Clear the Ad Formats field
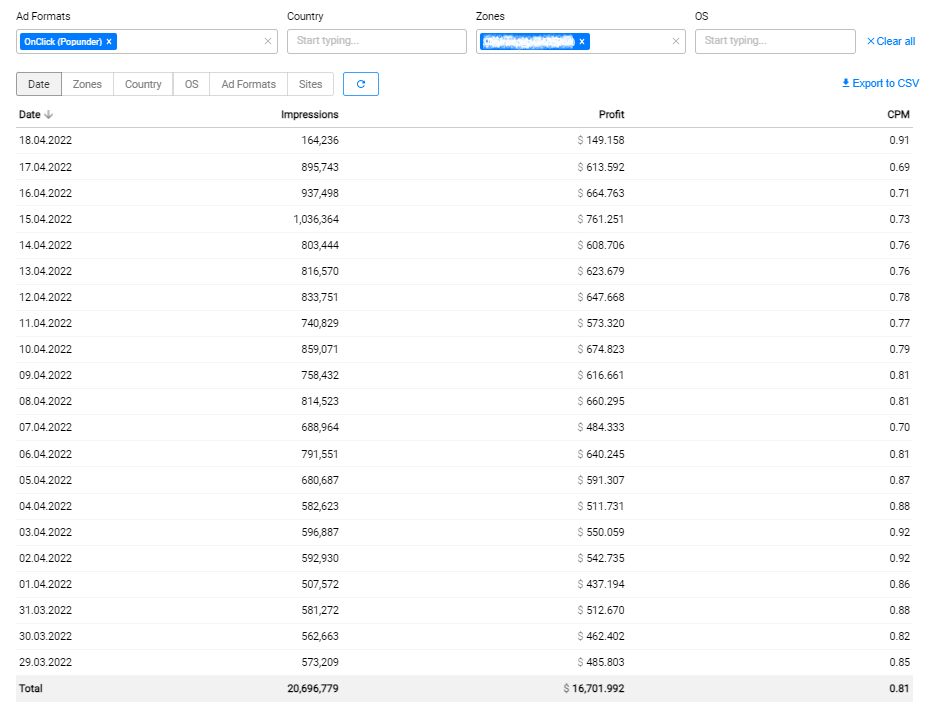Screen dimensions: 936x718 267,41
